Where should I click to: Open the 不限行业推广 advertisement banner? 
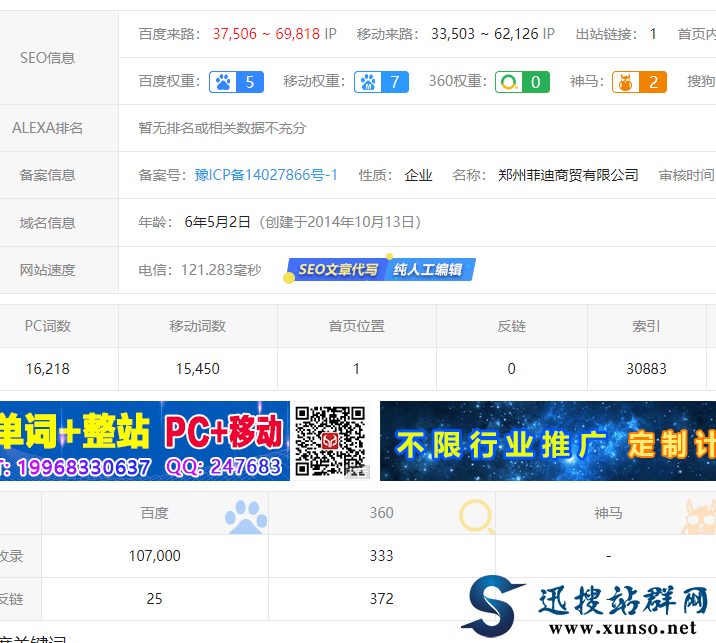(548, 441)
